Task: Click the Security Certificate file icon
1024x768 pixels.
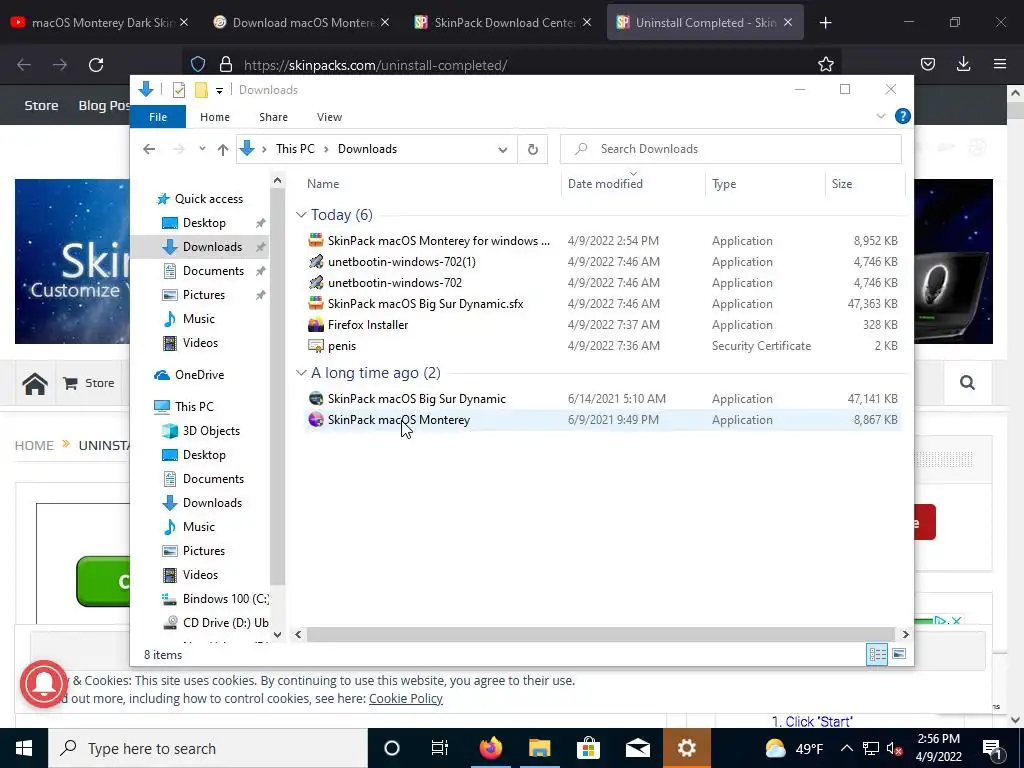Action: 316,345
